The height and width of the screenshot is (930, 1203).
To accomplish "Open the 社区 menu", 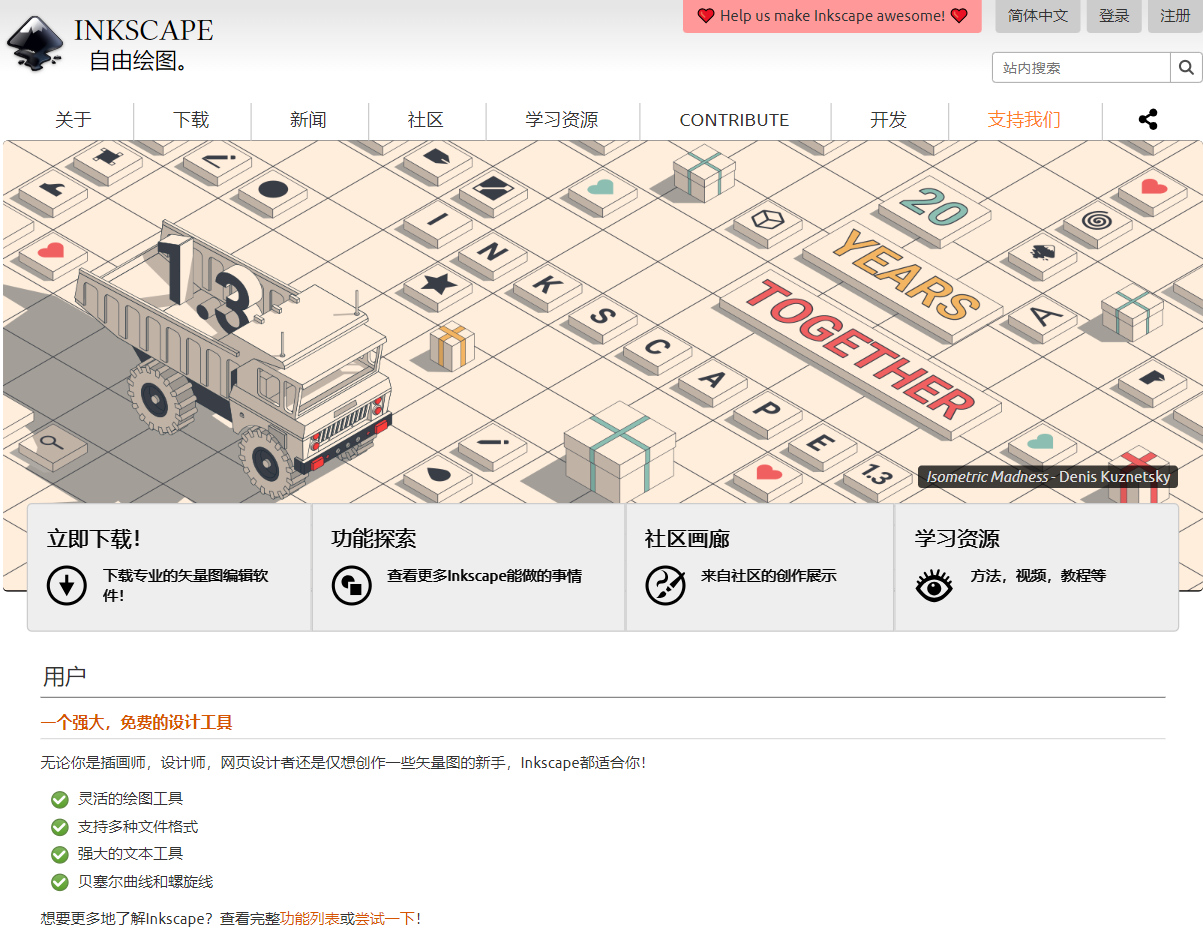I will [426, 120].
